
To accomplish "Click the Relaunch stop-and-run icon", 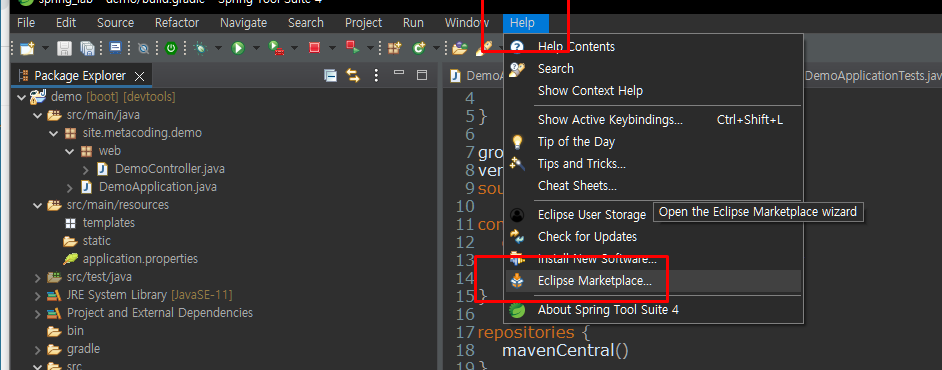I will pyautogui.click(x=353, y=48).
